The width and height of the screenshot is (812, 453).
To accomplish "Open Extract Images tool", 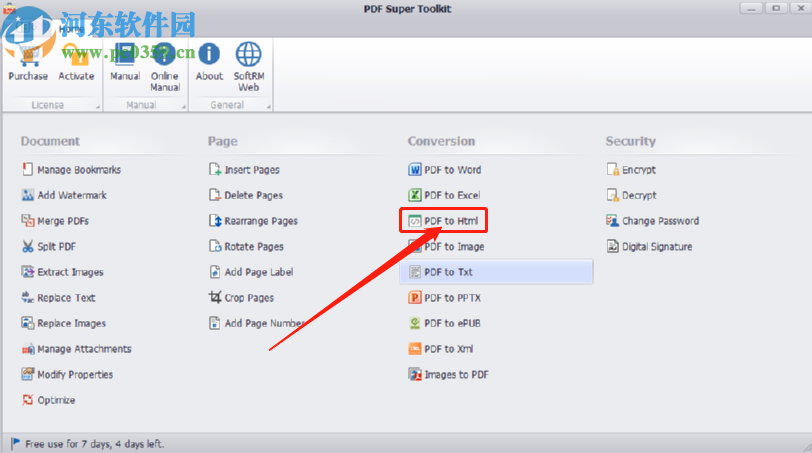I will tap(63, 272).
